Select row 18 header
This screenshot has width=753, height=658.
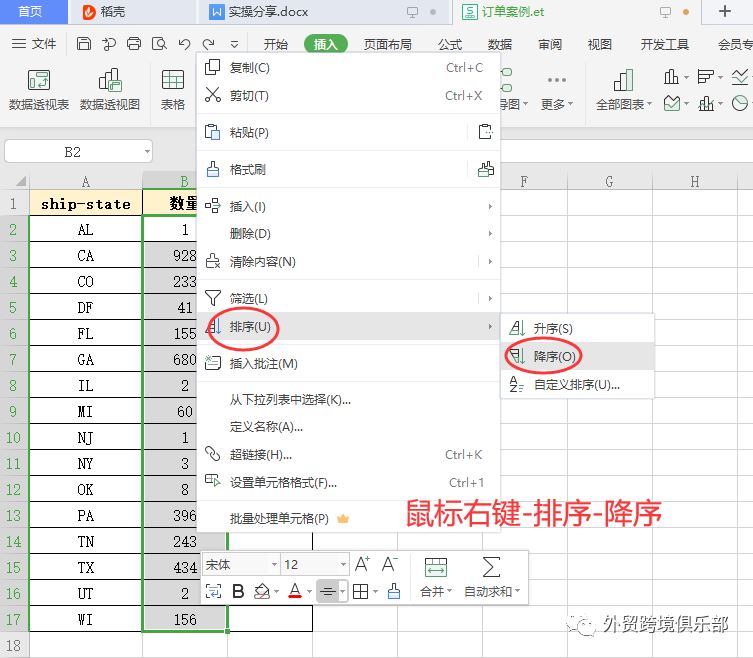14,645
